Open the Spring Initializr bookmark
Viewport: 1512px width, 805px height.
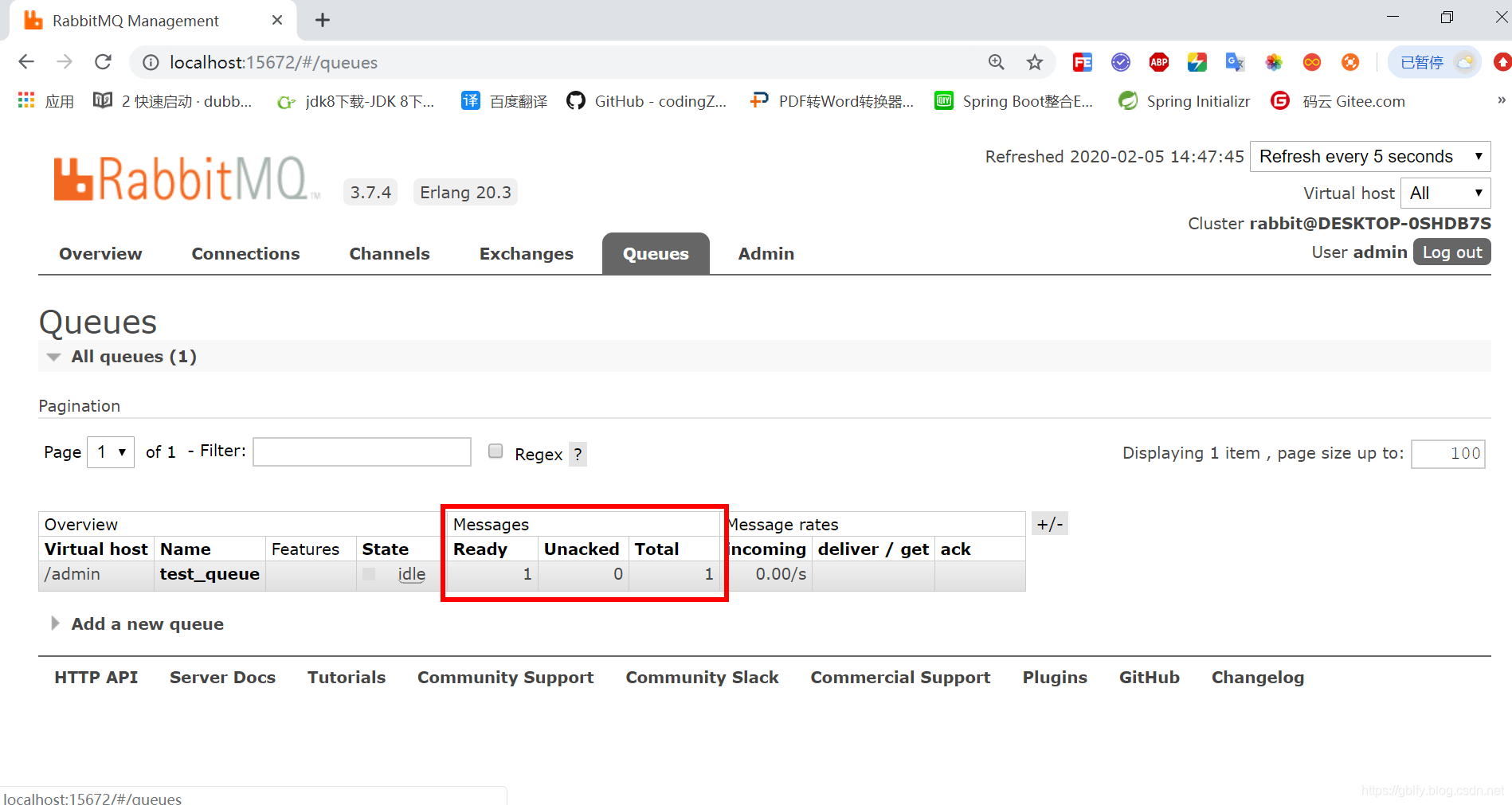(1184, 101)
